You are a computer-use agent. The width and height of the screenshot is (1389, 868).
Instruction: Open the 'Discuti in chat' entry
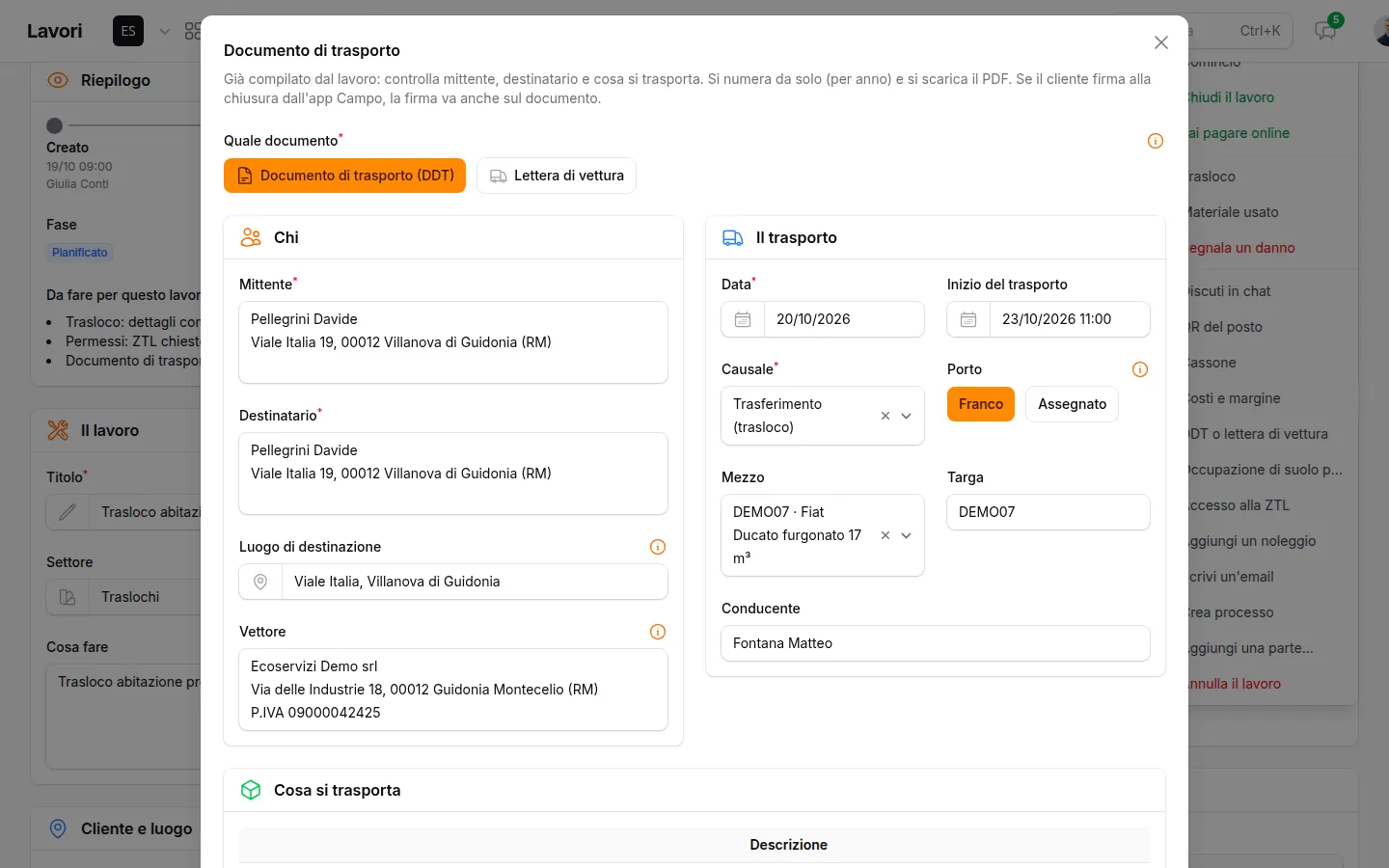point(1230,291)
